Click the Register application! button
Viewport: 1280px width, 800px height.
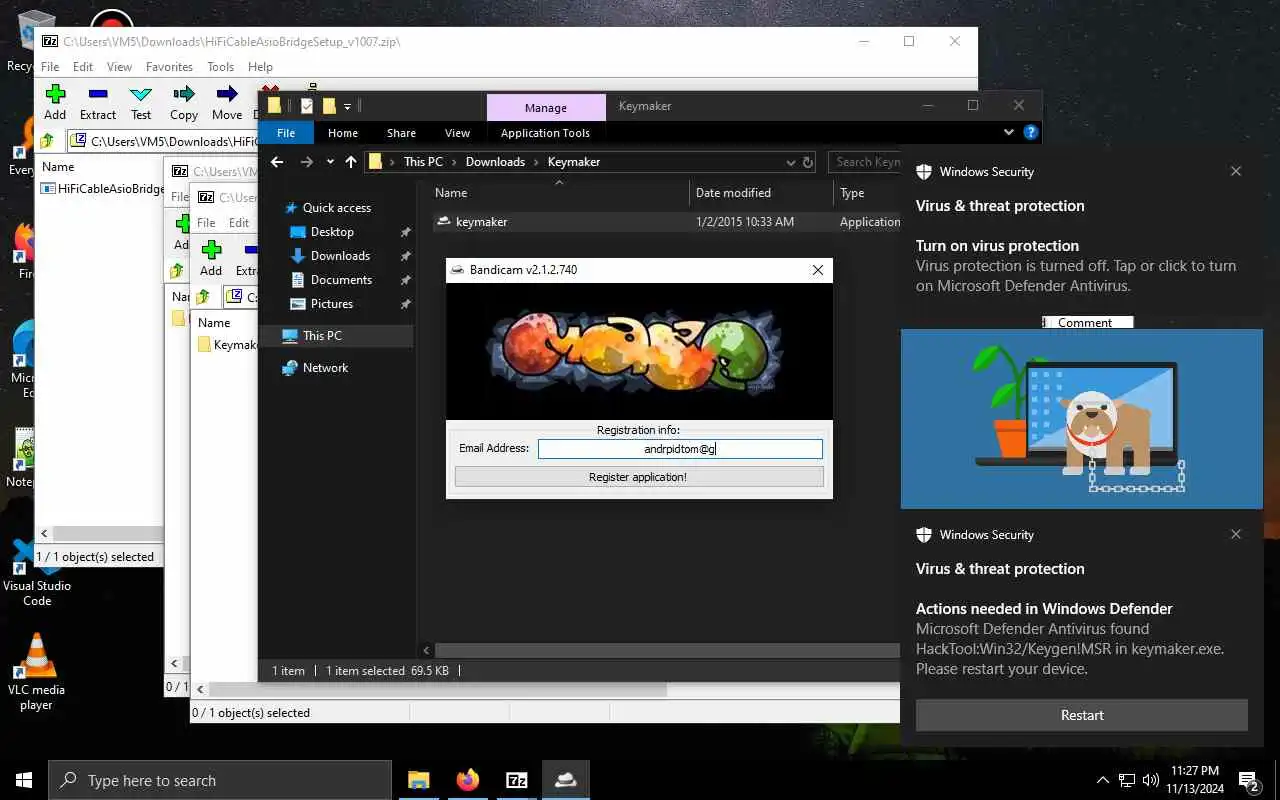[x=639, y=477]
